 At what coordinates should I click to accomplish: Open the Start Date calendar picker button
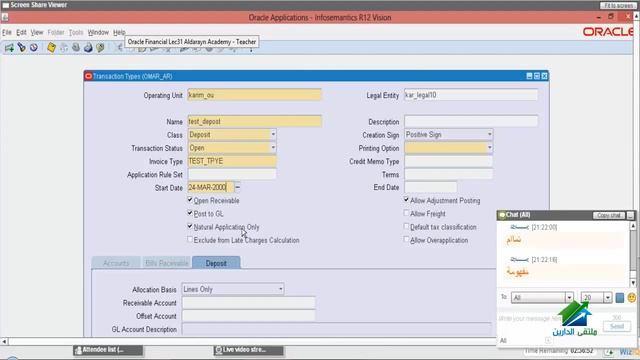click(x=238, y=187)
